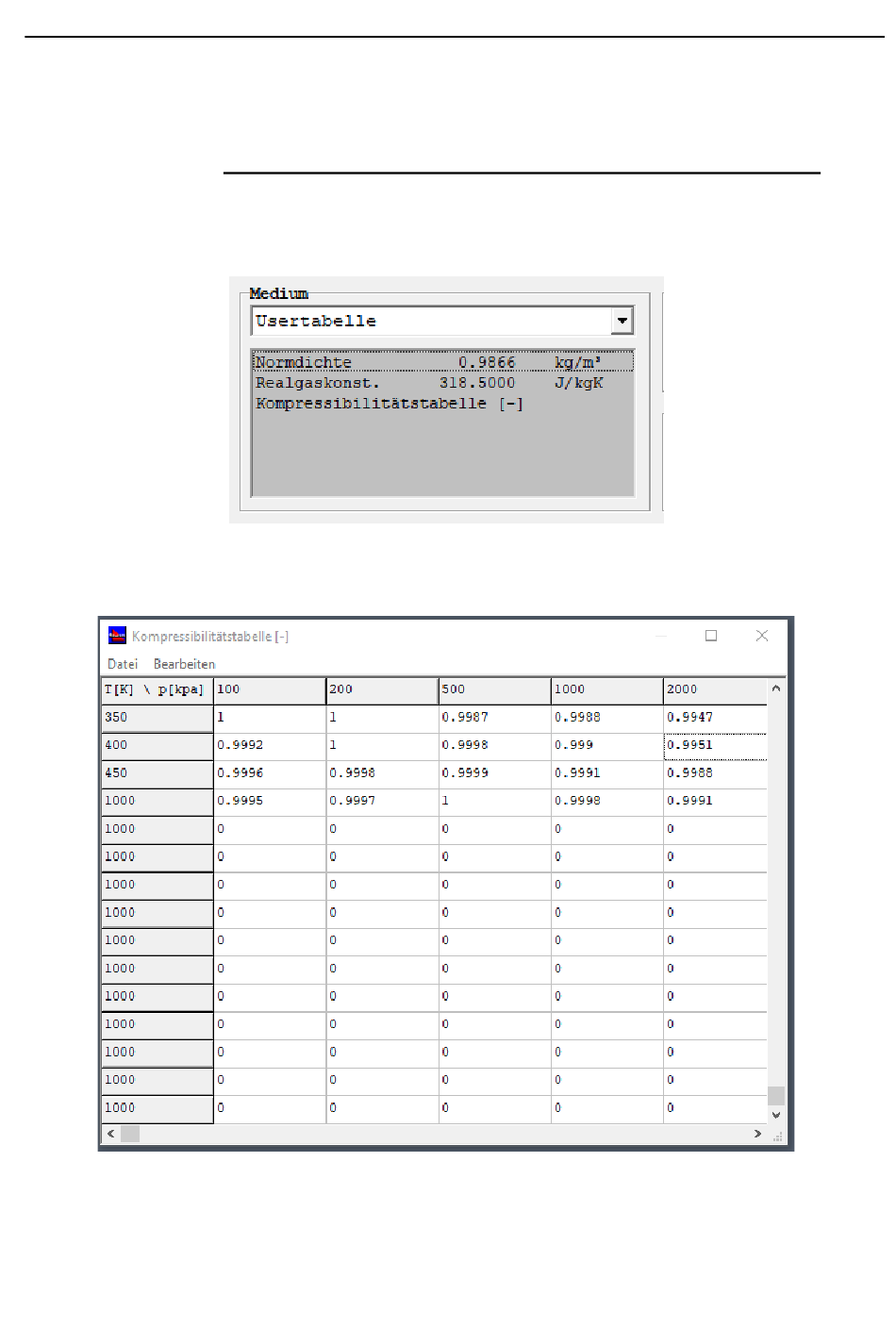This screenshot has height=1344, width=896.
Task: Click cell with value 0.9996
Action: click(270, 773)
